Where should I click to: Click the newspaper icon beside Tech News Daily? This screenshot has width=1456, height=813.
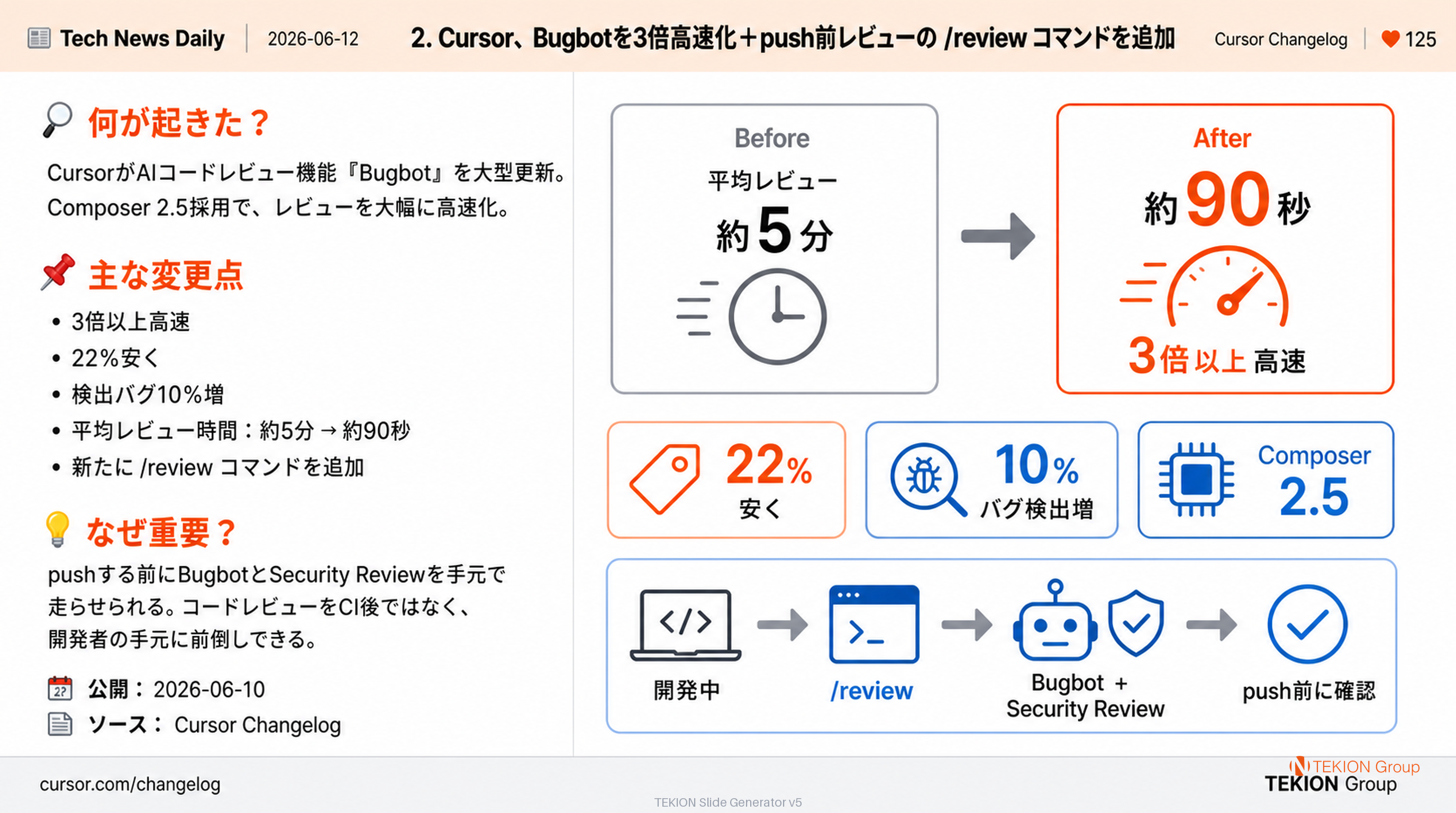click(x=39, y=39)
